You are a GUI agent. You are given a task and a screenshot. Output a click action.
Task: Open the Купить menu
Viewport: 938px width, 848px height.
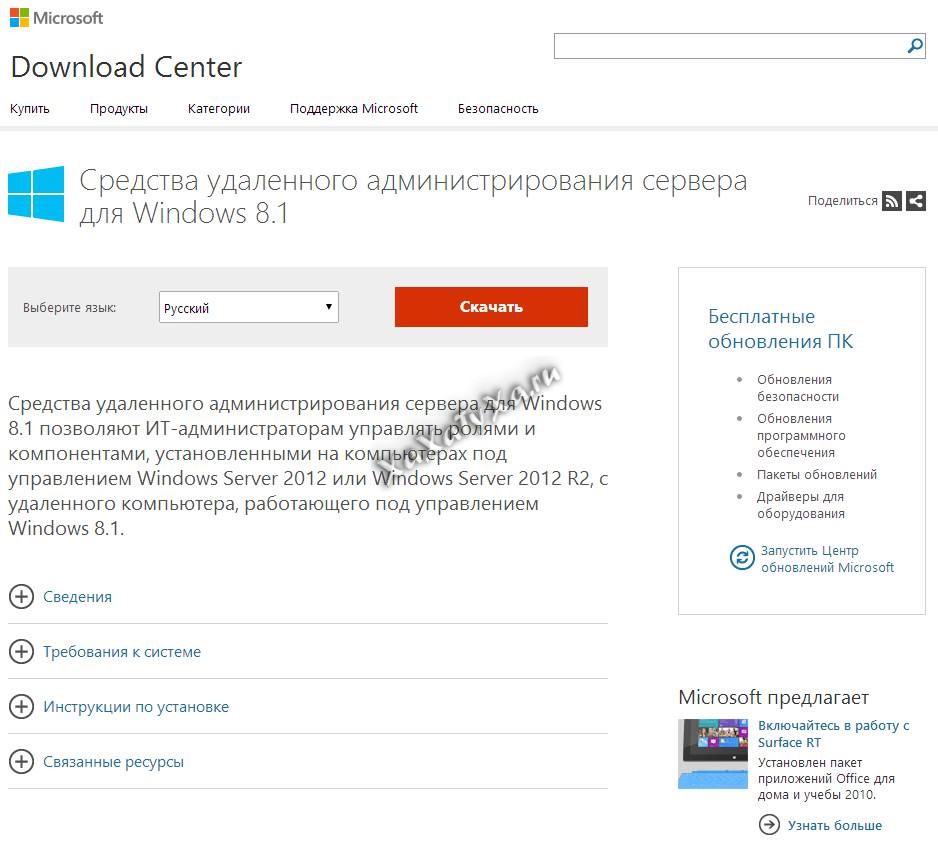pyautogui.click(x=29, y=109)
